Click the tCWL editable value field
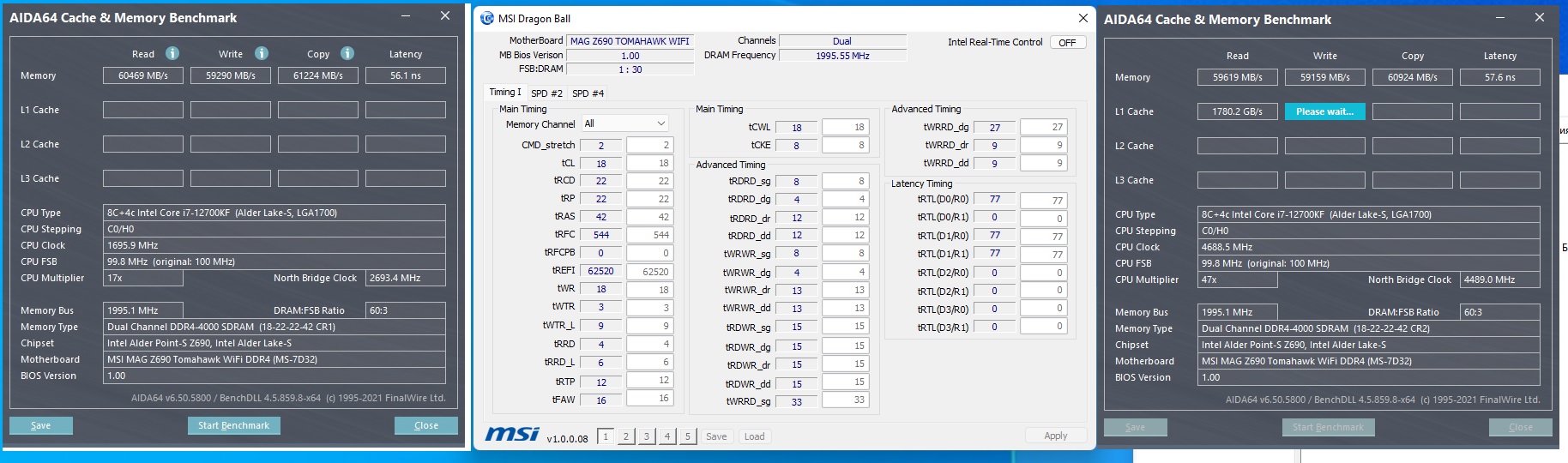Screen dimensions: 1568x463 click(x=846, y=127)
